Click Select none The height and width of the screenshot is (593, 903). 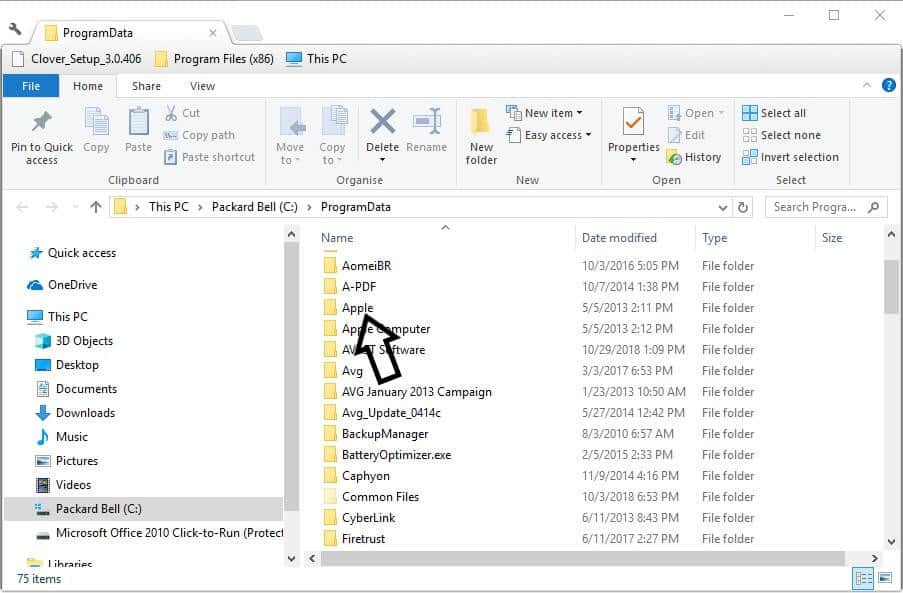tap(781, 135)
